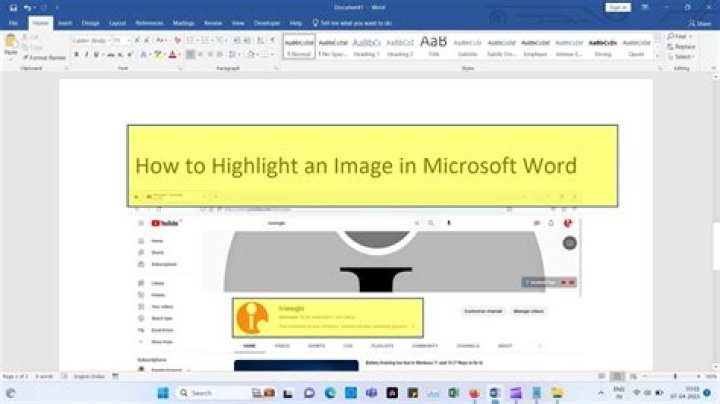Image resolution: width=720 pixels, height=404 pixels.
Task: Apply the Heading 2 style
Action: click(x=400, y=47)
